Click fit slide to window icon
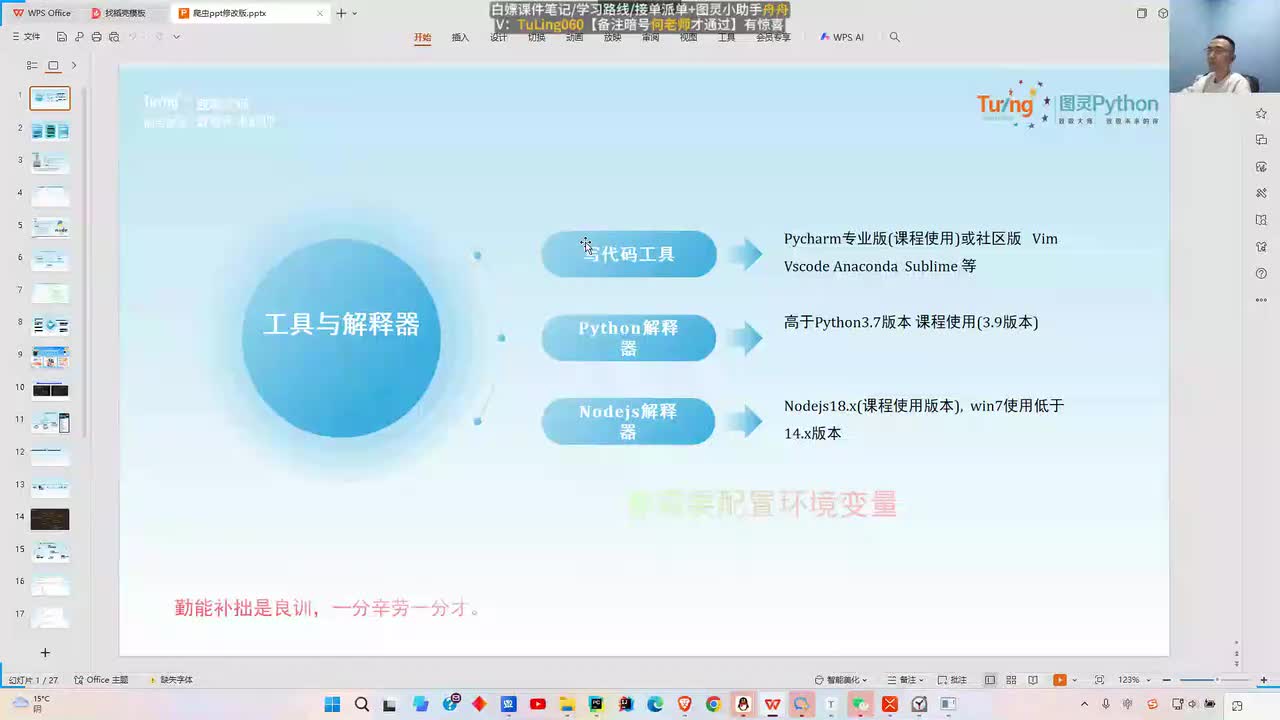1280x720 pixels. [x=1099, y=680]
